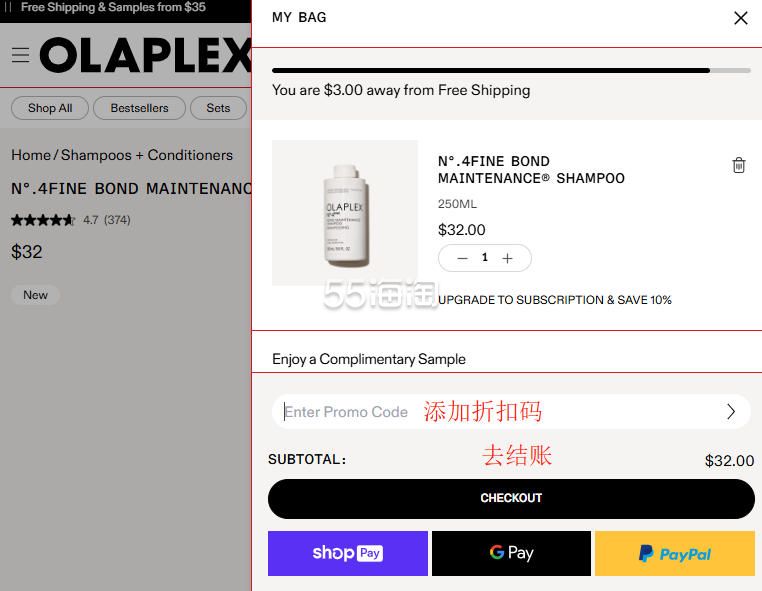
Task: Click the Olaplex logo
Action: click(145, 55)
